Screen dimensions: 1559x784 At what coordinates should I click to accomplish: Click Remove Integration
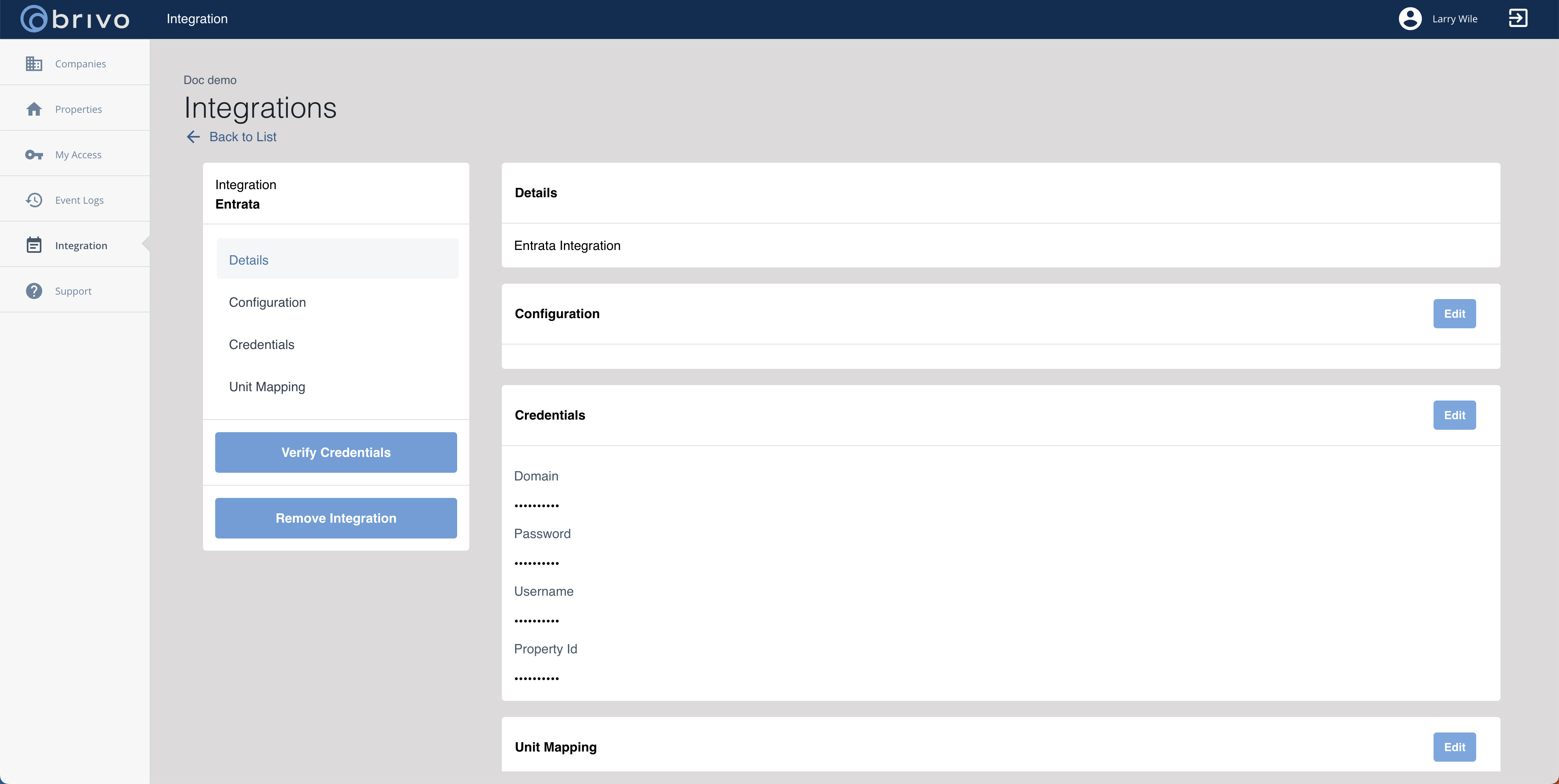pos(335,518)
